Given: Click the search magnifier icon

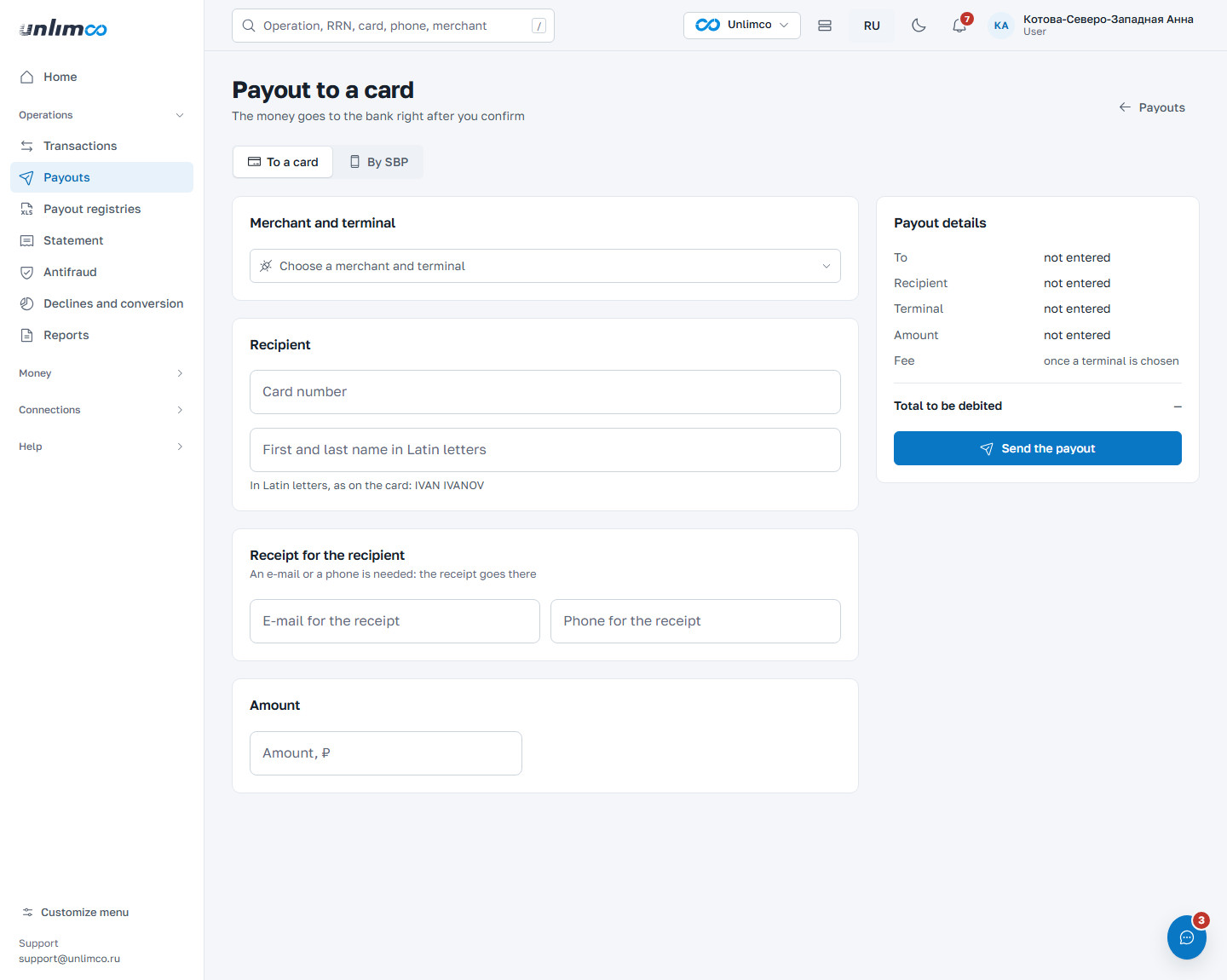Looking at the screenshot, I should click(249, 26).
